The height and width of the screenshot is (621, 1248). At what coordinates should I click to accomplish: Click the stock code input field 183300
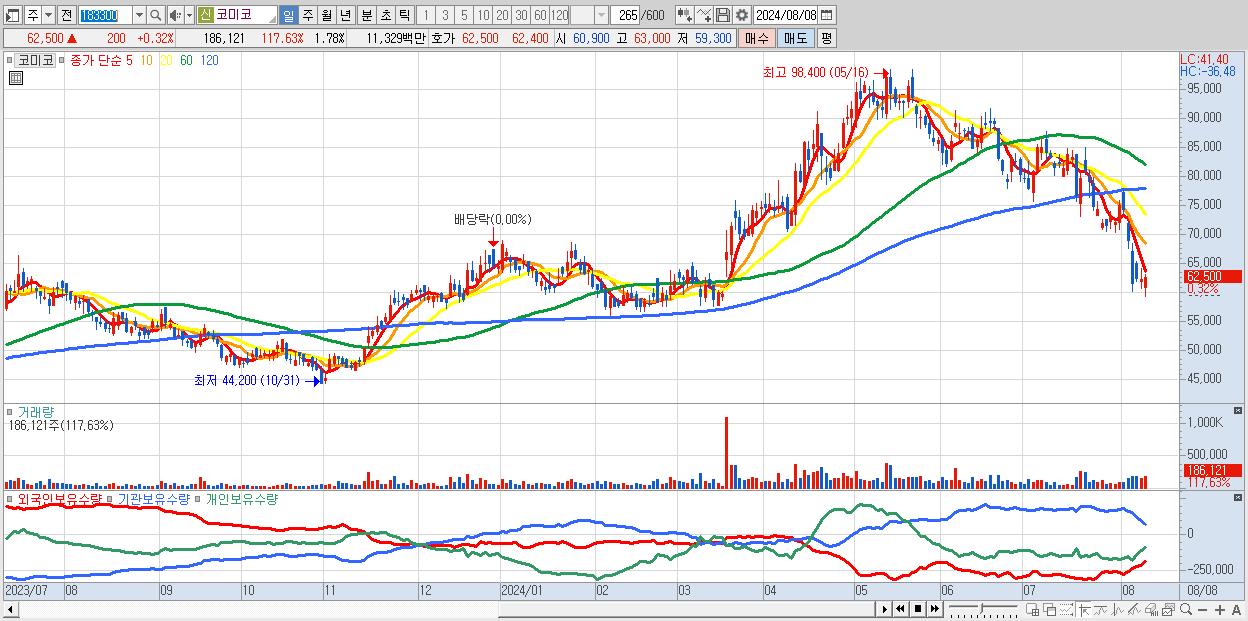click(105, 15)
